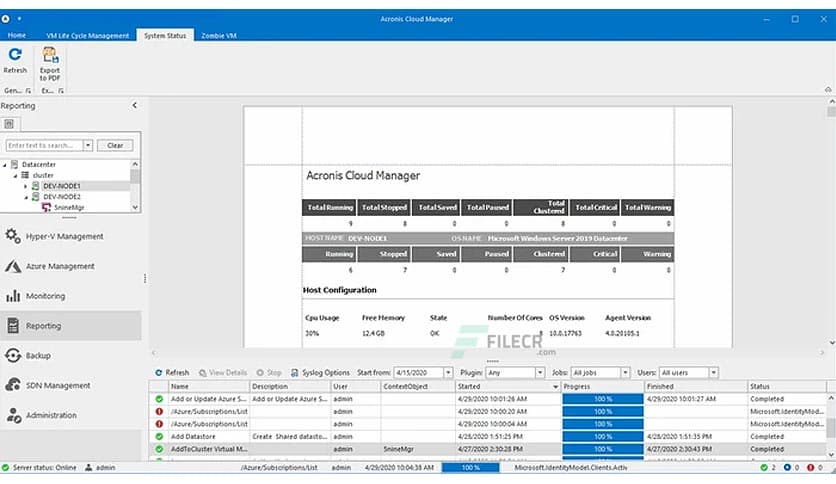Click the Acronis application logo icon
This screenshot has height=484, width=836.
(5, 19)
